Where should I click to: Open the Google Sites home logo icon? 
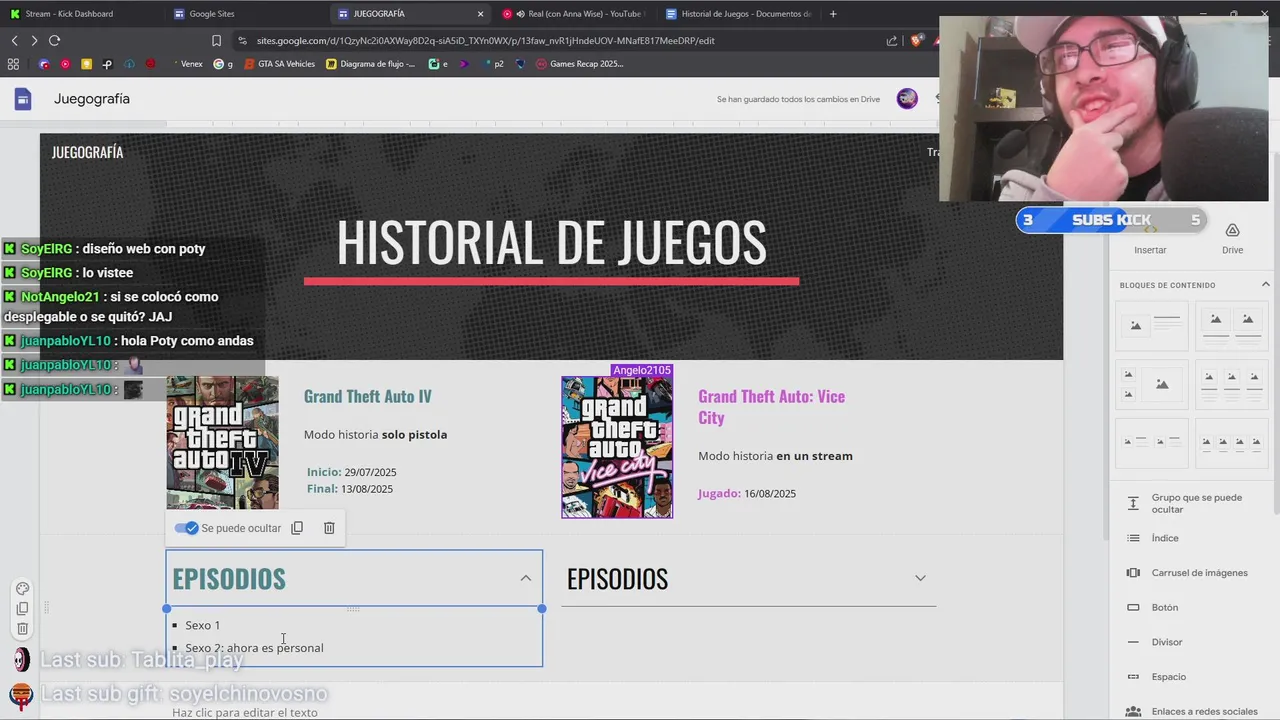coord(23,99)
